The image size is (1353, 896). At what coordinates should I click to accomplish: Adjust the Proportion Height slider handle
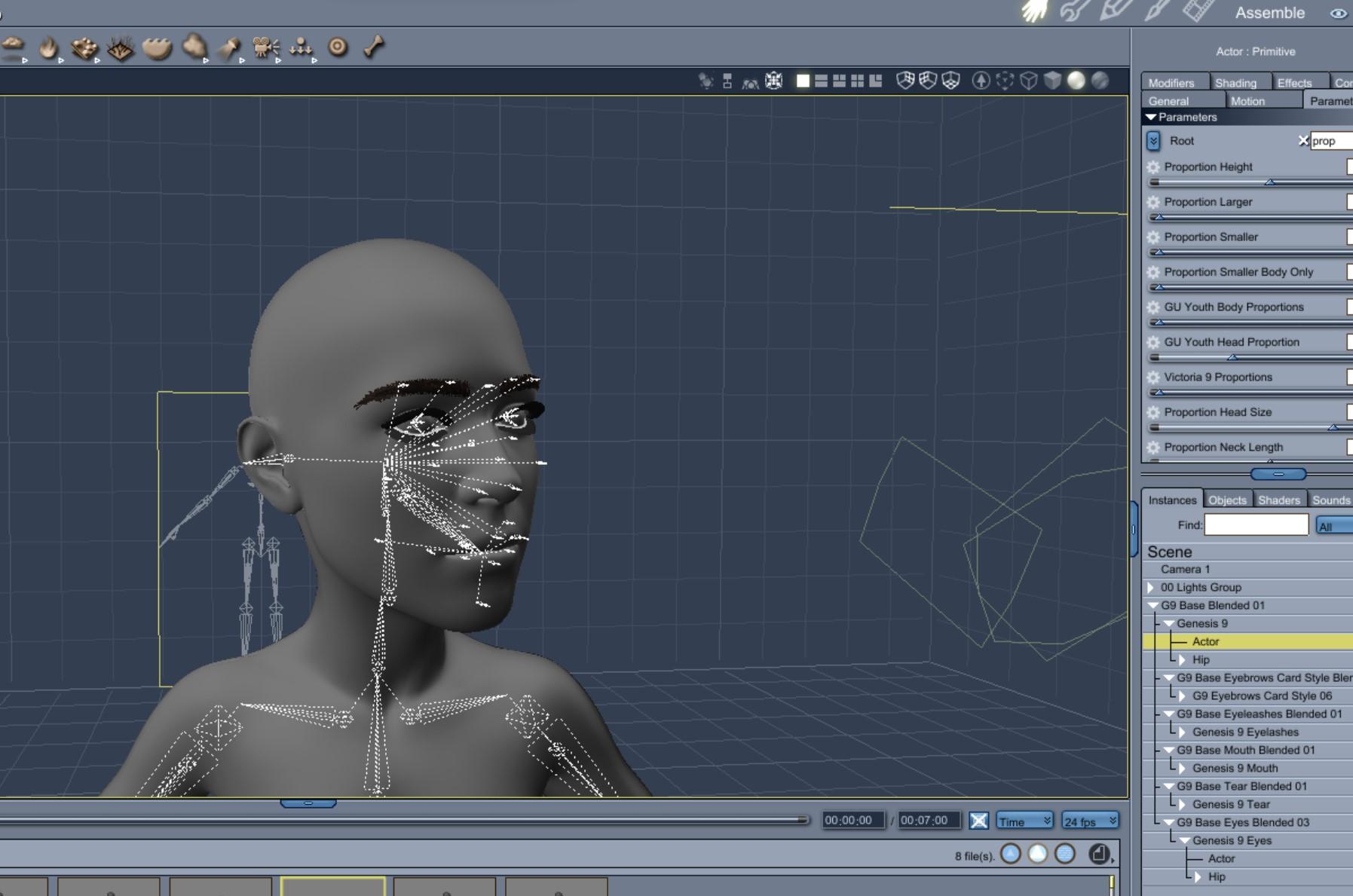(x=1270, y=182)
